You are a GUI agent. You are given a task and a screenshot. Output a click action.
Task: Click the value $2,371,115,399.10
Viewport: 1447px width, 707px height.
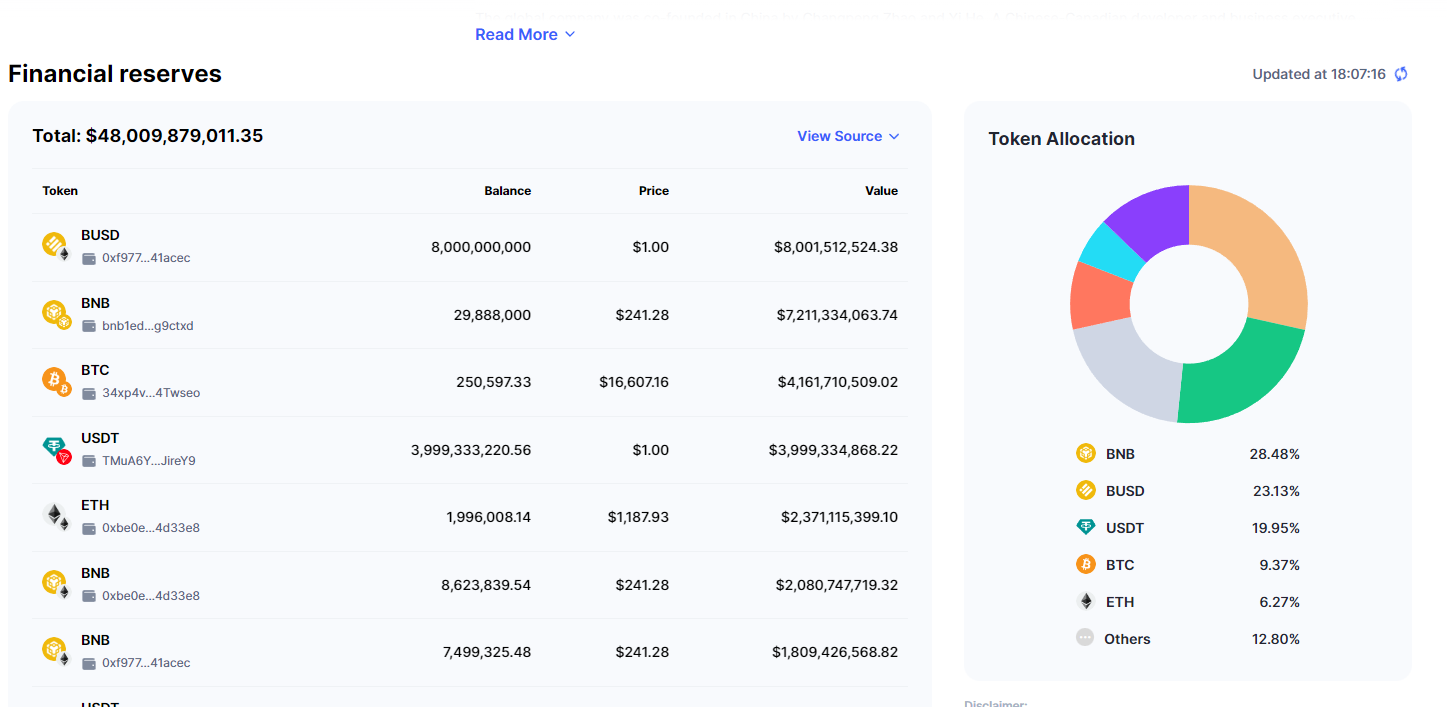(840, 517)
